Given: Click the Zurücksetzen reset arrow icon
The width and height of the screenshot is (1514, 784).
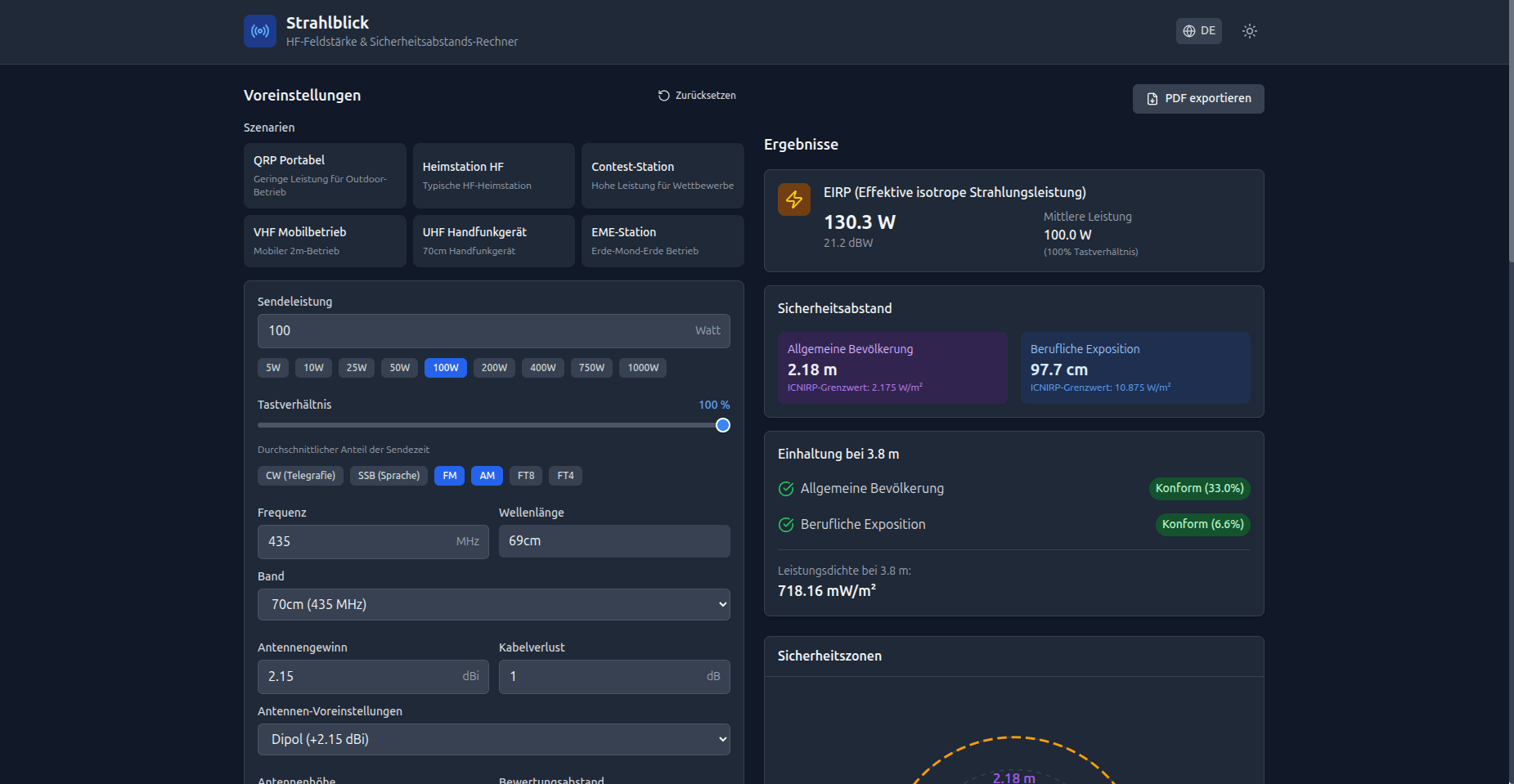Looking at the screenshot, I should tap(664, 96).
